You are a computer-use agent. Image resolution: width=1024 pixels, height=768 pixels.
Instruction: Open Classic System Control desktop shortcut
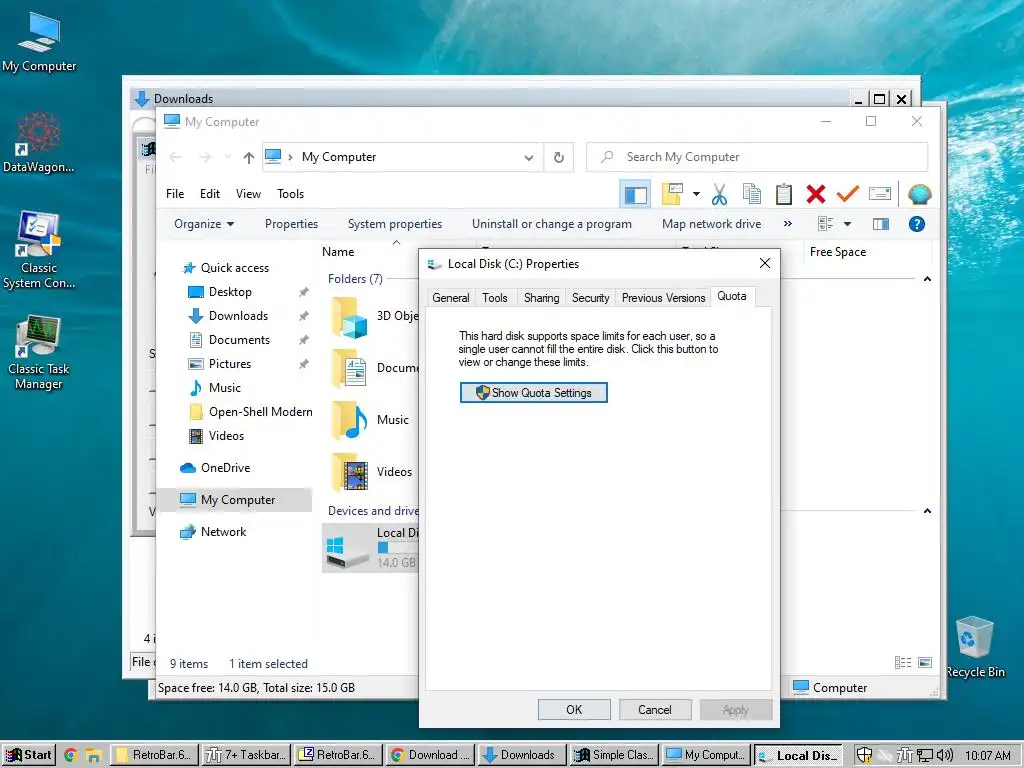pyautogui.click(x=39, y=250)
